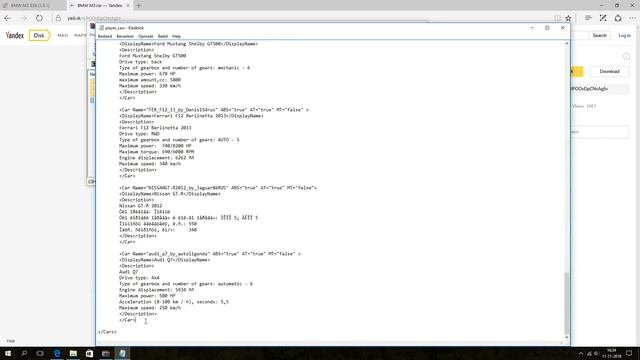Select the share link text field
640x360 pixels.
point(599,89)
